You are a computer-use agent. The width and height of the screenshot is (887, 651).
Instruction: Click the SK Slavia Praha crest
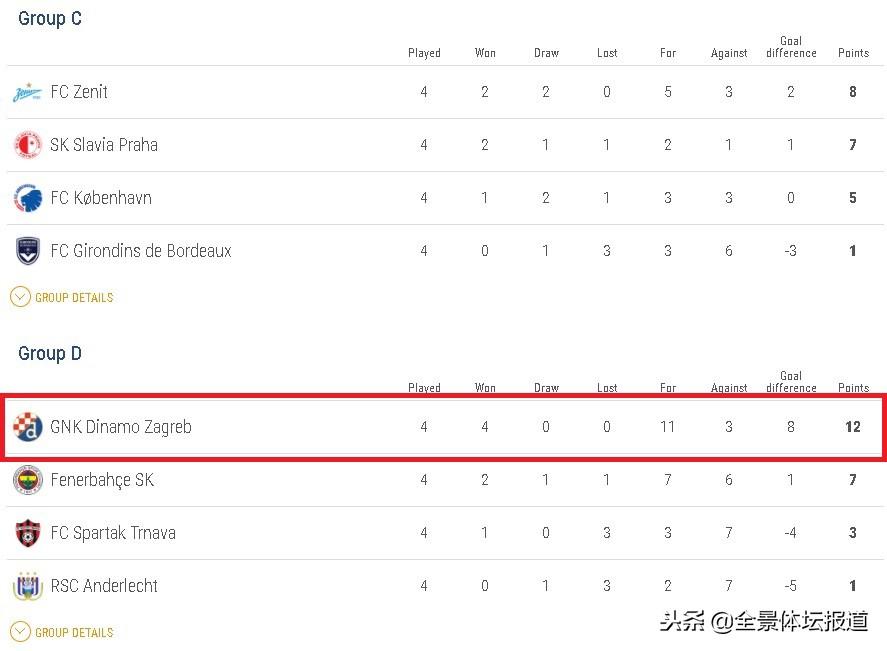(x=27, y=145)
